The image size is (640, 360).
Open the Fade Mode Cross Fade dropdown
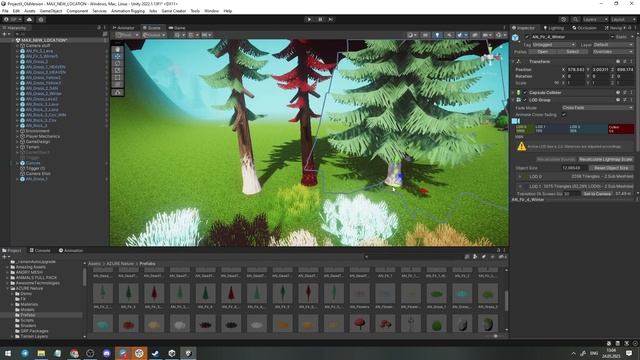(598, 108)
